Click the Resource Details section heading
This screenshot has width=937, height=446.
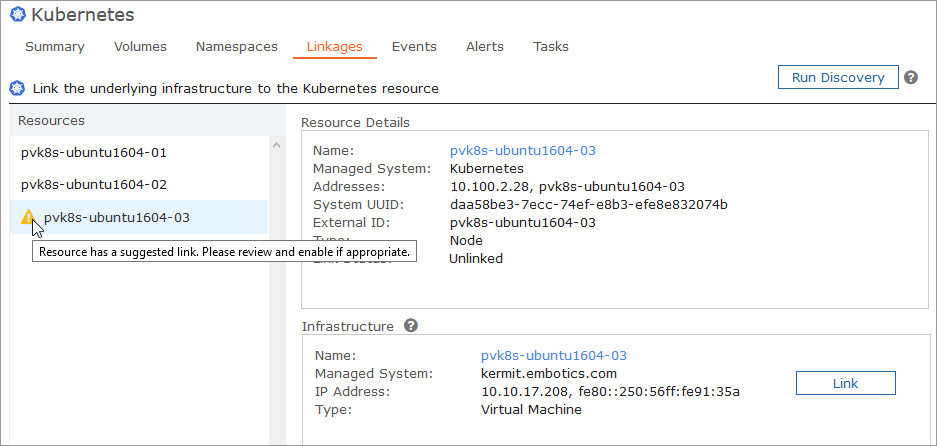click(x=356, y=123)
